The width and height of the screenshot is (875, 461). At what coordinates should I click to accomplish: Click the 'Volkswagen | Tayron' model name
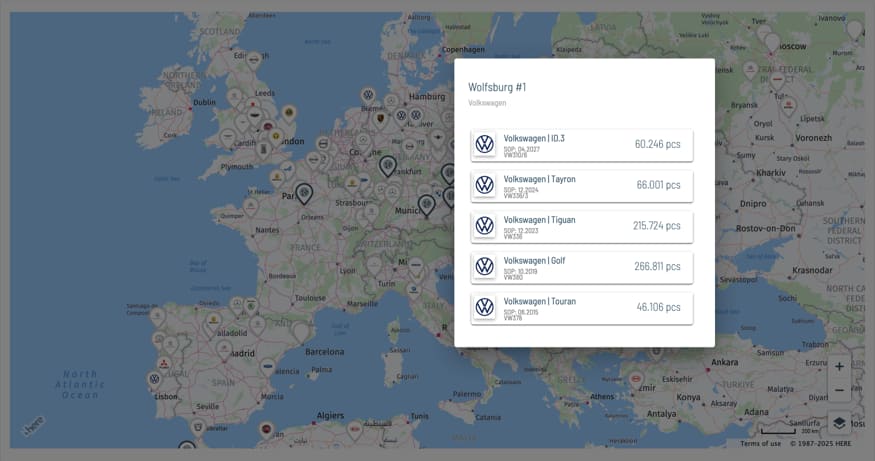[540, 179]
